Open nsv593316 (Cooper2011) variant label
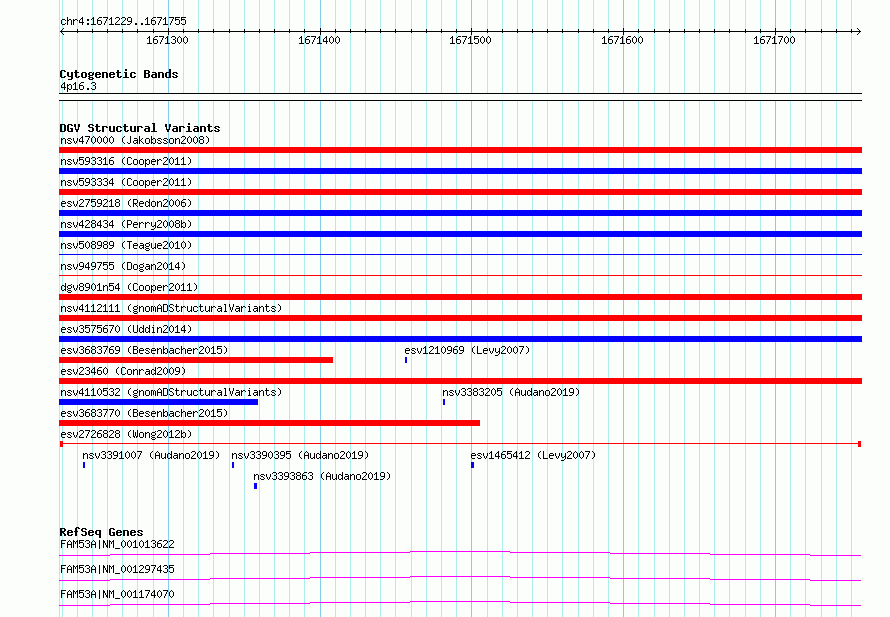This screenshot has height=617, width=890. tap(126, 161)
